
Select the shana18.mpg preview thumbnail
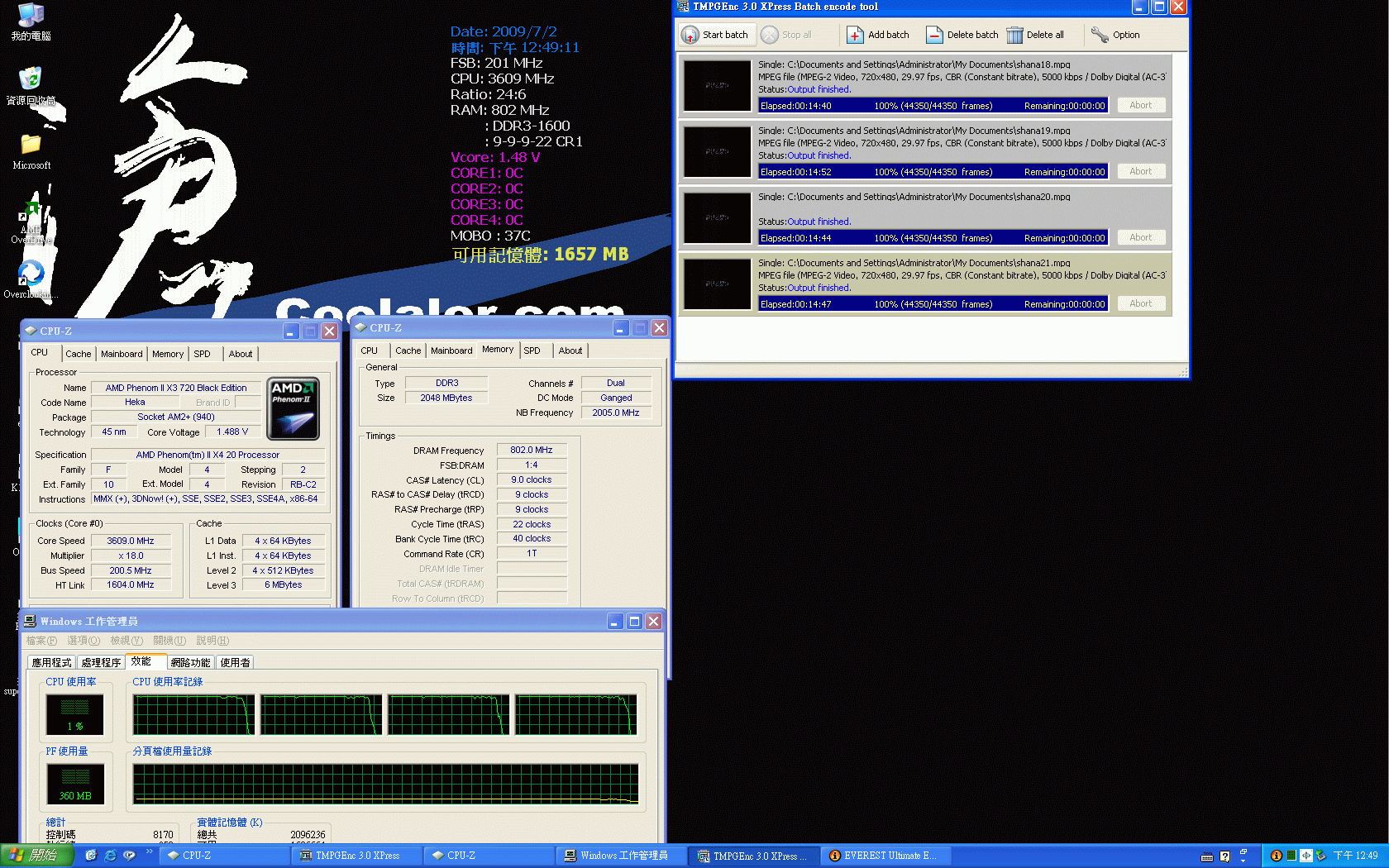[717, 85]
